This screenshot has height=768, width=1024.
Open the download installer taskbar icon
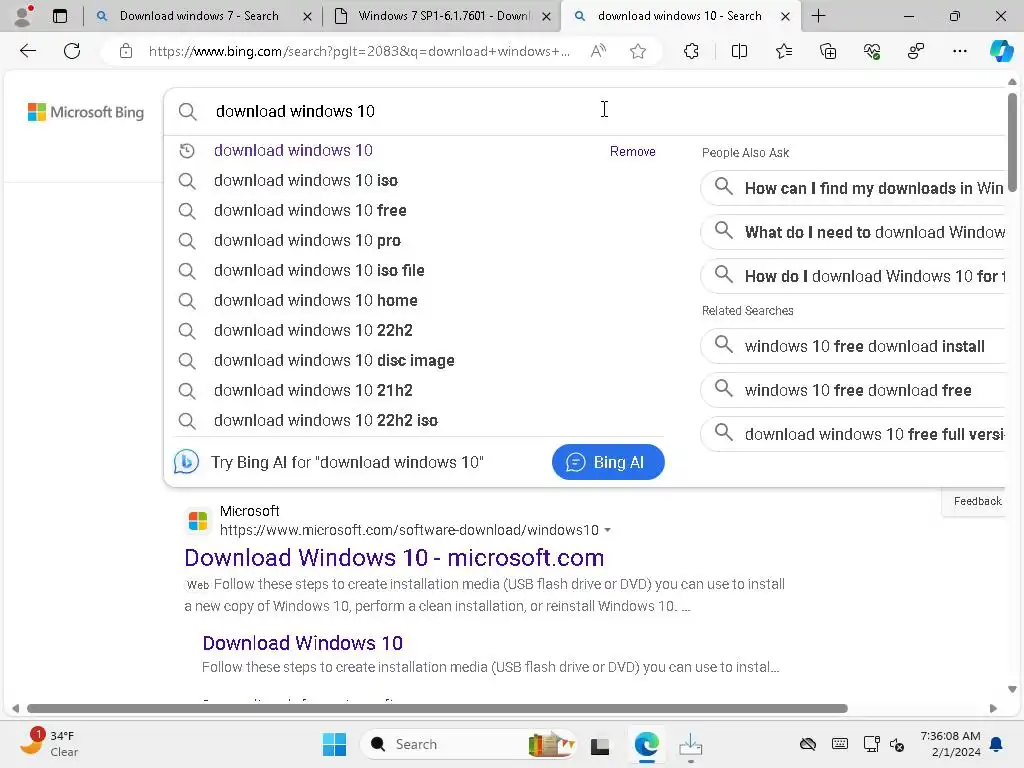[x=690, y=744]
